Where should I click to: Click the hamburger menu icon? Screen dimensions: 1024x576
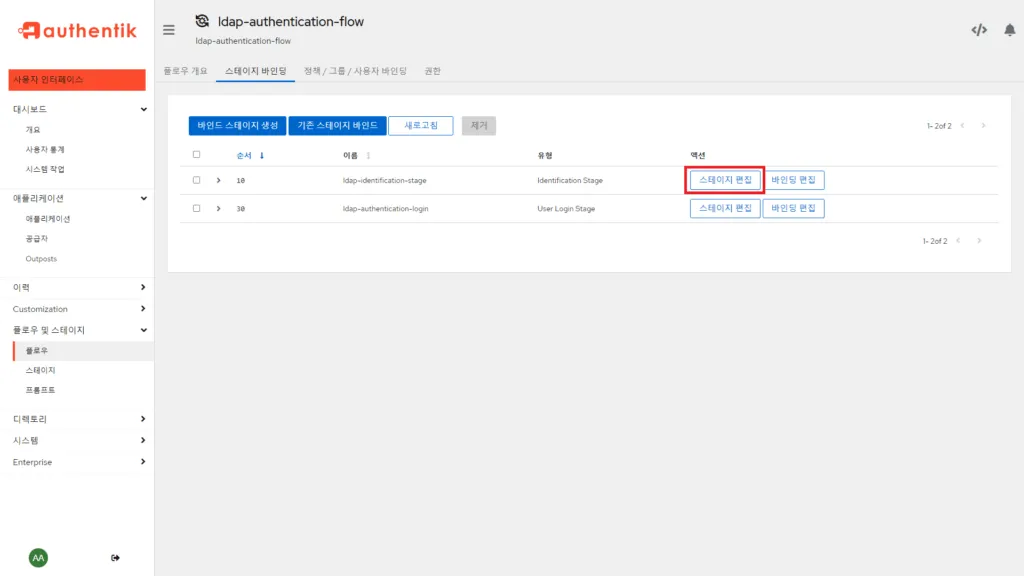(168, 29)
